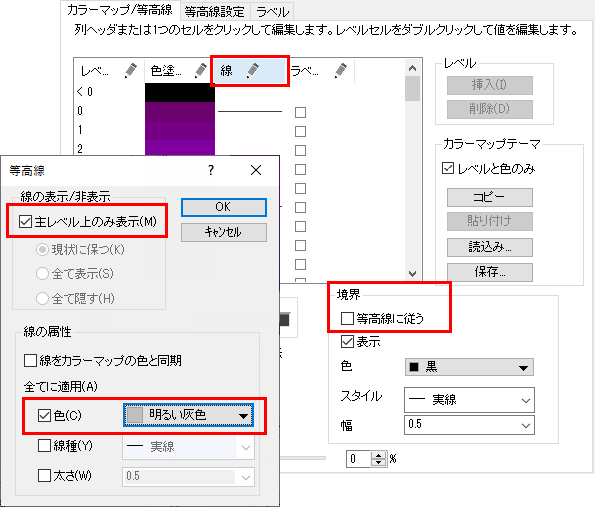Click the purple fill swatch for level 1
The height and width of the screenshot is (507, 595).
pyautogui.click(x=180, y=130)
